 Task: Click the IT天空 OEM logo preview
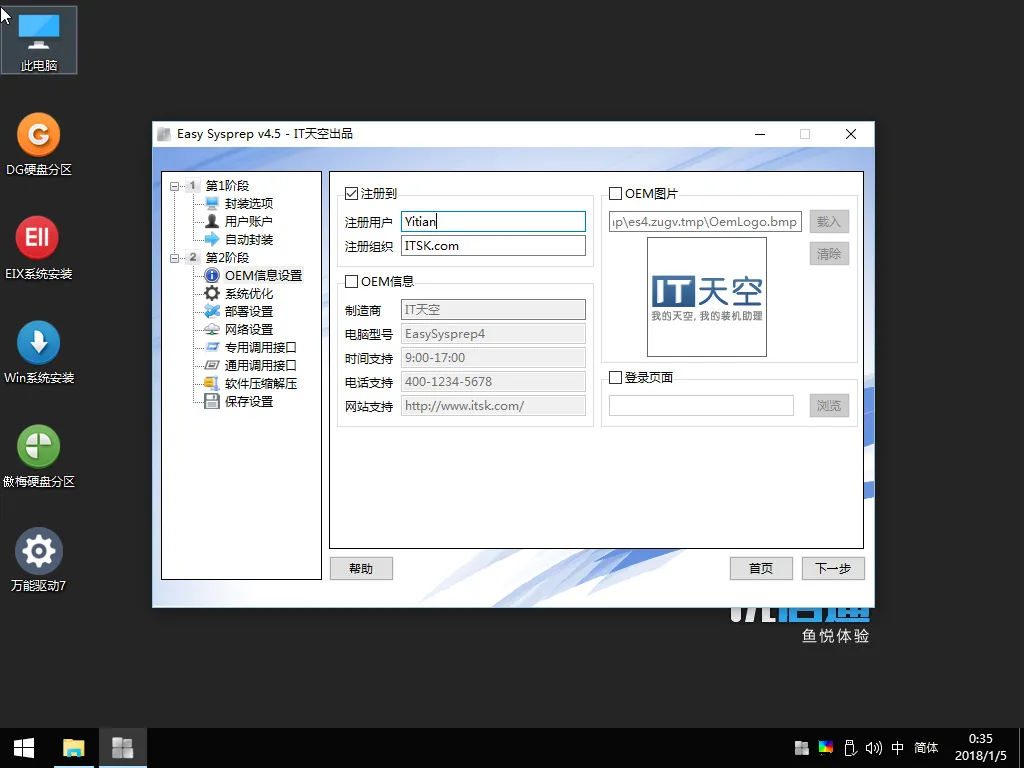(x=707, y=297)
